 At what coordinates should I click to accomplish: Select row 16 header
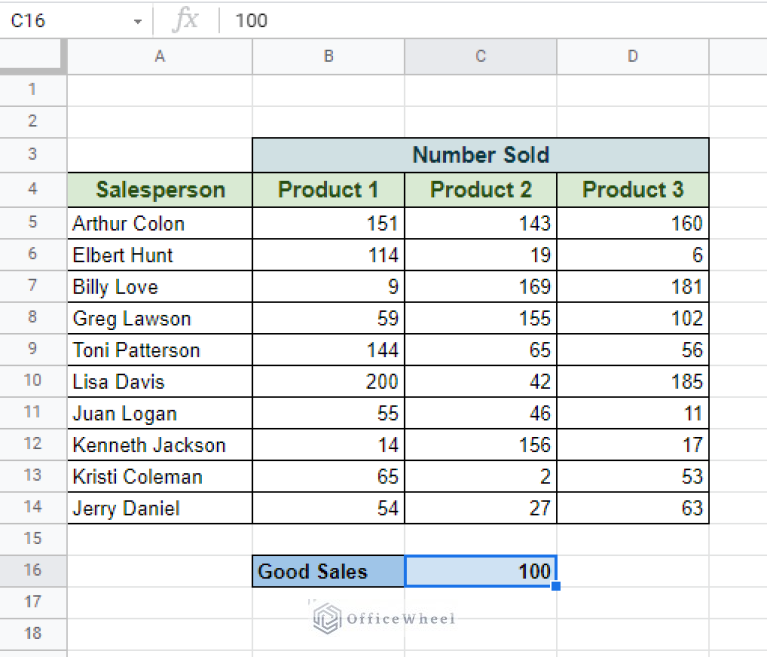coord(33,571)
